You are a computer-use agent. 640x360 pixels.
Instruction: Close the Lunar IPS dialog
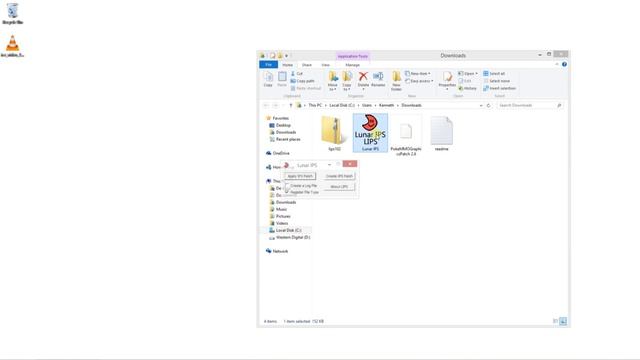350,164
